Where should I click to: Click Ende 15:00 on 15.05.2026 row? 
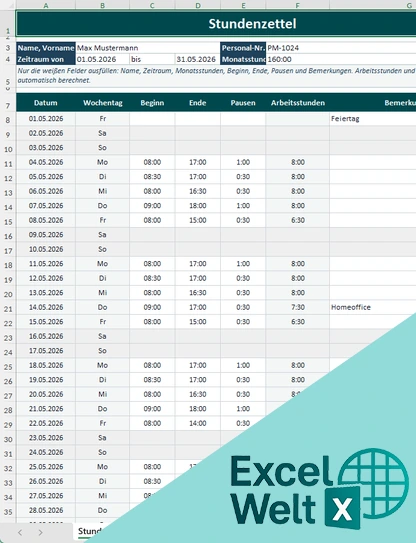(197, 322)
